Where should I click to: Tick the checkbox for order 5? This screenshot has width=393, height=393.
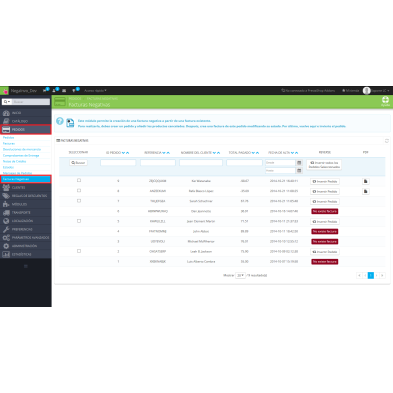click(x=79, y=221)
